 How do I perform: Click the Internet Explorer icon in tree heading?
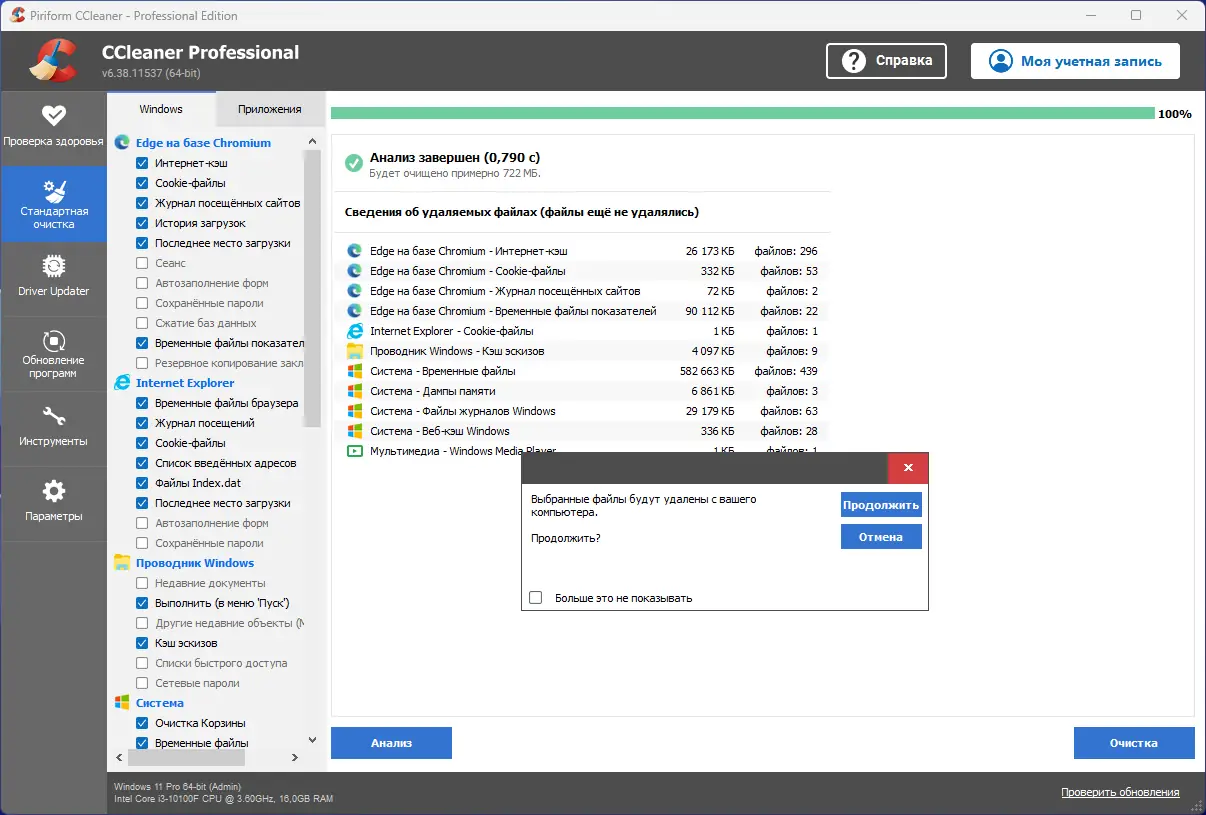[122, 383]
